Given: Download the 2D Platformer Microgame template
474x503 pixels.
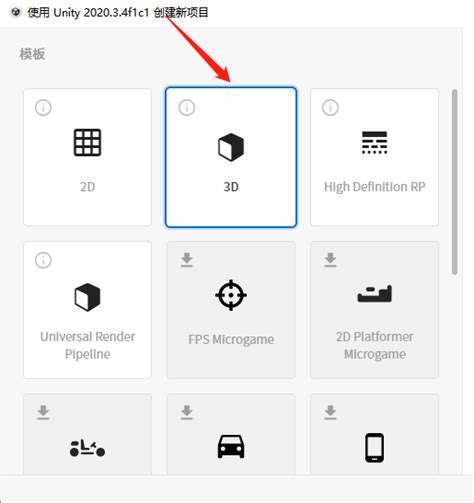Looking at the screenshot, I should click(x=330, y=260).
